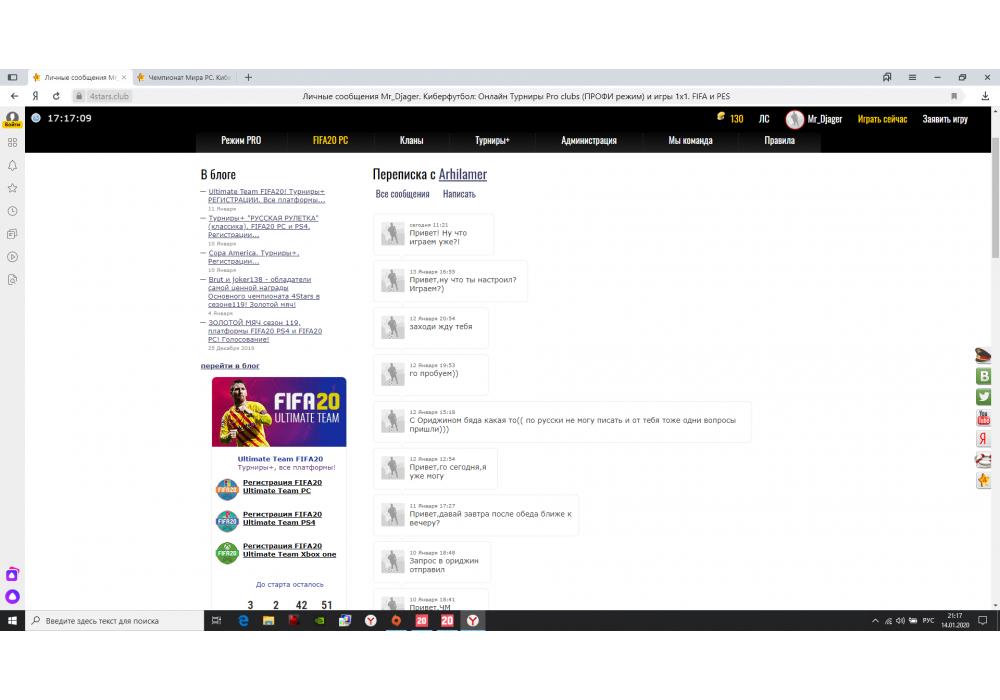
Task: Click перейти в блог link
Action: coord(230,366)
